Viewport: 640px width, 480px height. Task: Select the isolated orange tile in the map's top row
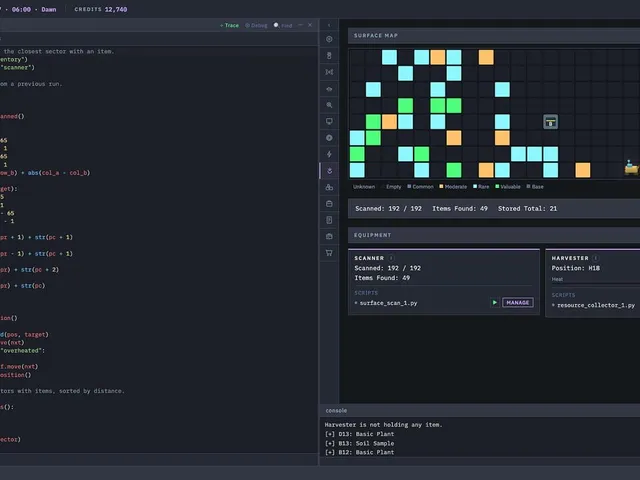click(x=486, y=57)
